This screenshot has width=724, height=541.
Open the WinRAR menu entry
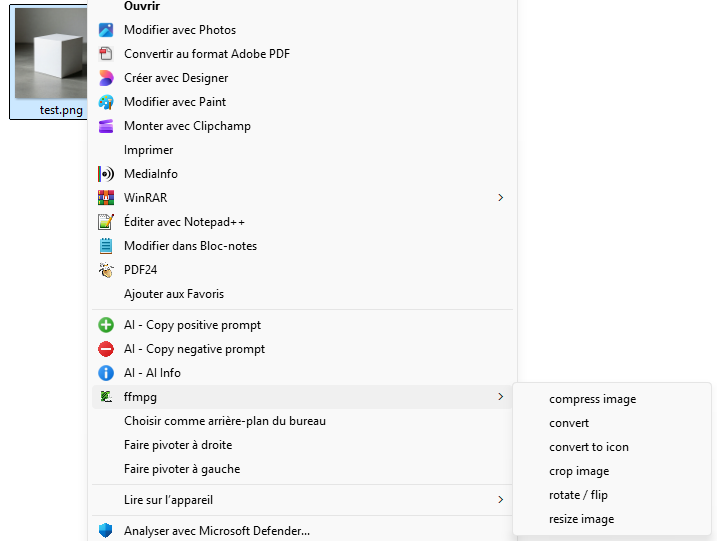[x=302, y=198]
